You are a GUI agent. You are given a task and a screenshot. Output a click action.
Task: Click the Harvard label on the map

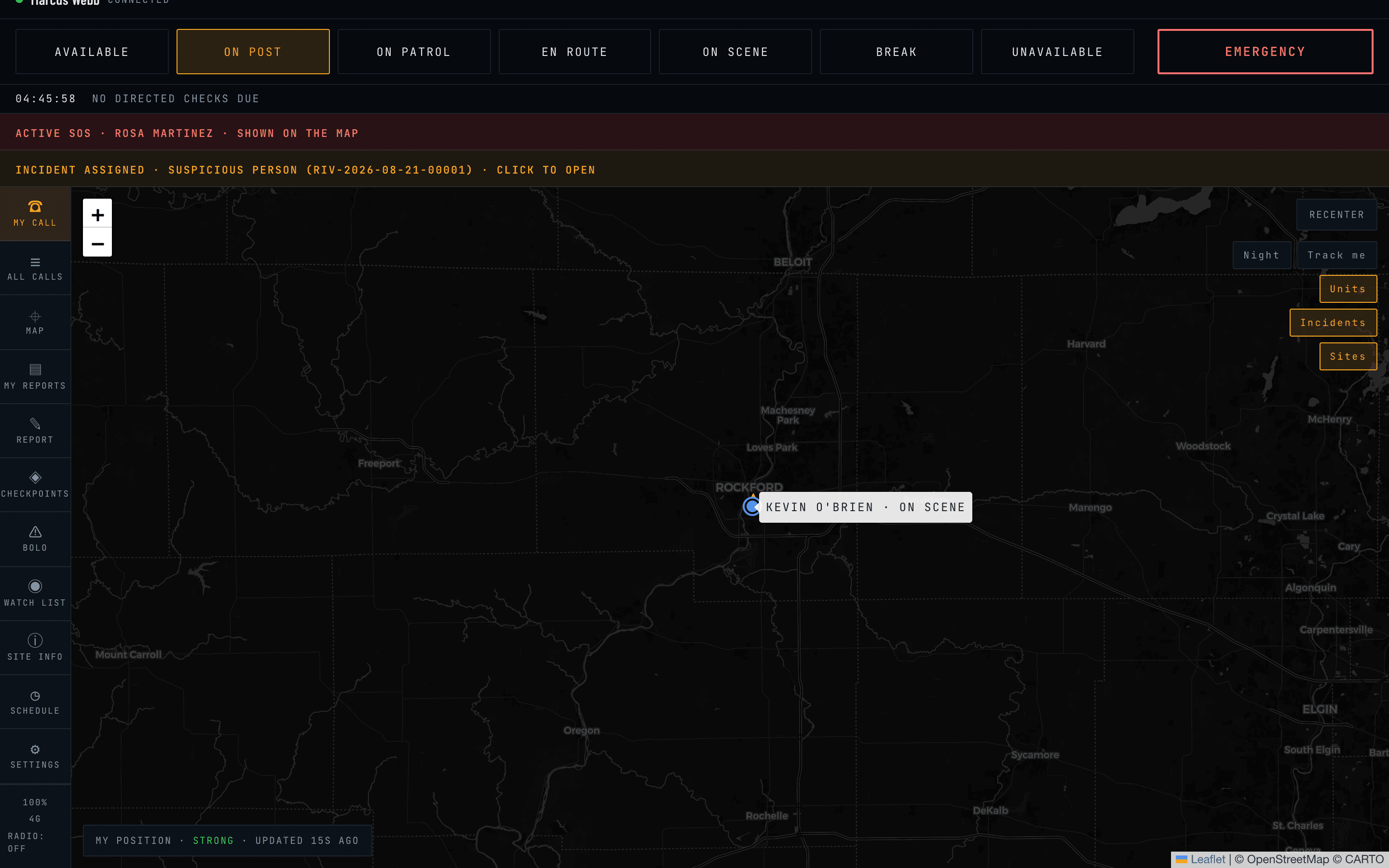point(1086,344)
